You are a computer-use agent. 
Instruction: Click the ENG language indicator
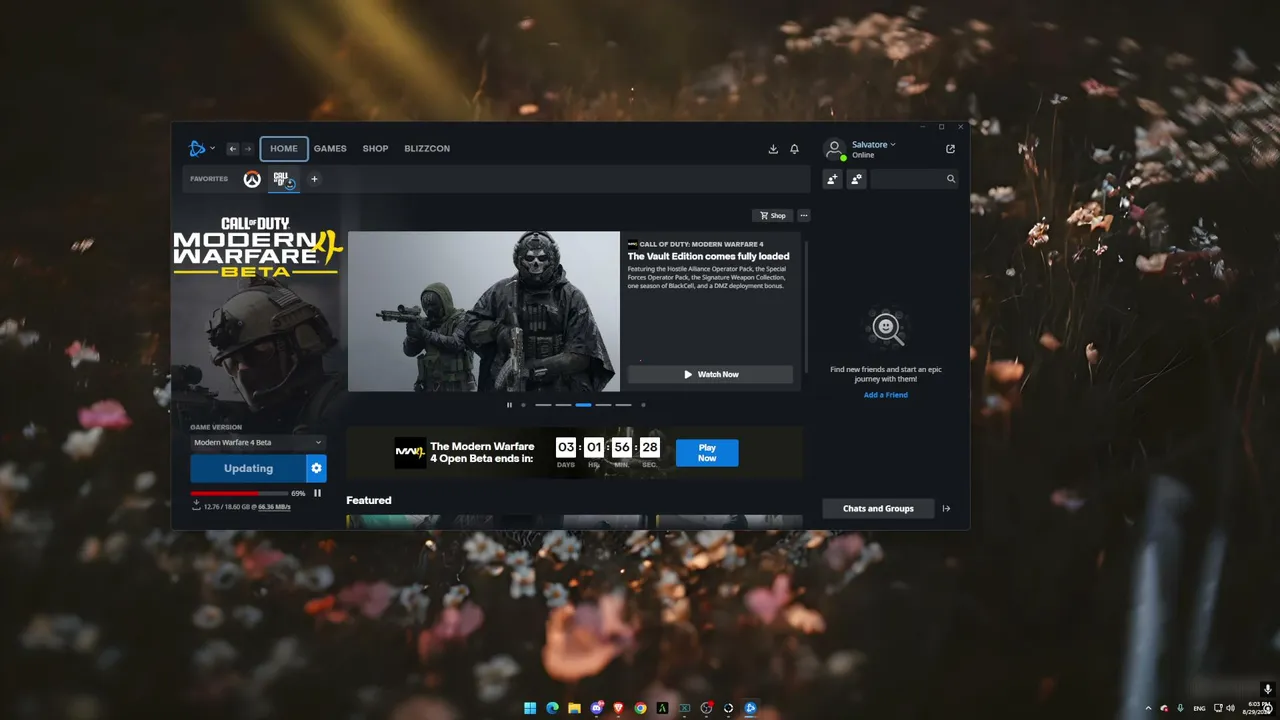1199,708
